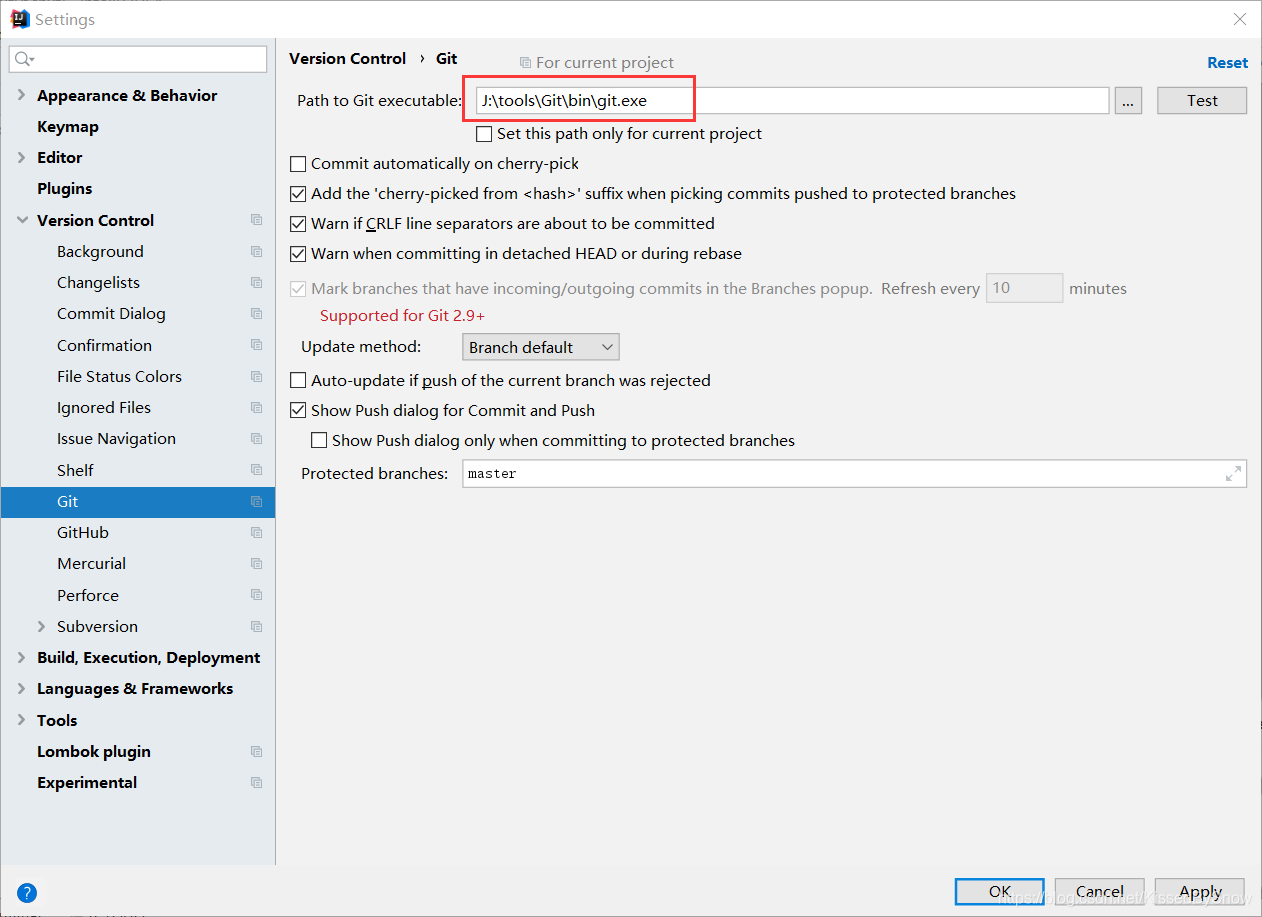The height and width of the screenshot is (917, 1262).
Task: Select the Mercurial settings item
Action: (92, 563)
